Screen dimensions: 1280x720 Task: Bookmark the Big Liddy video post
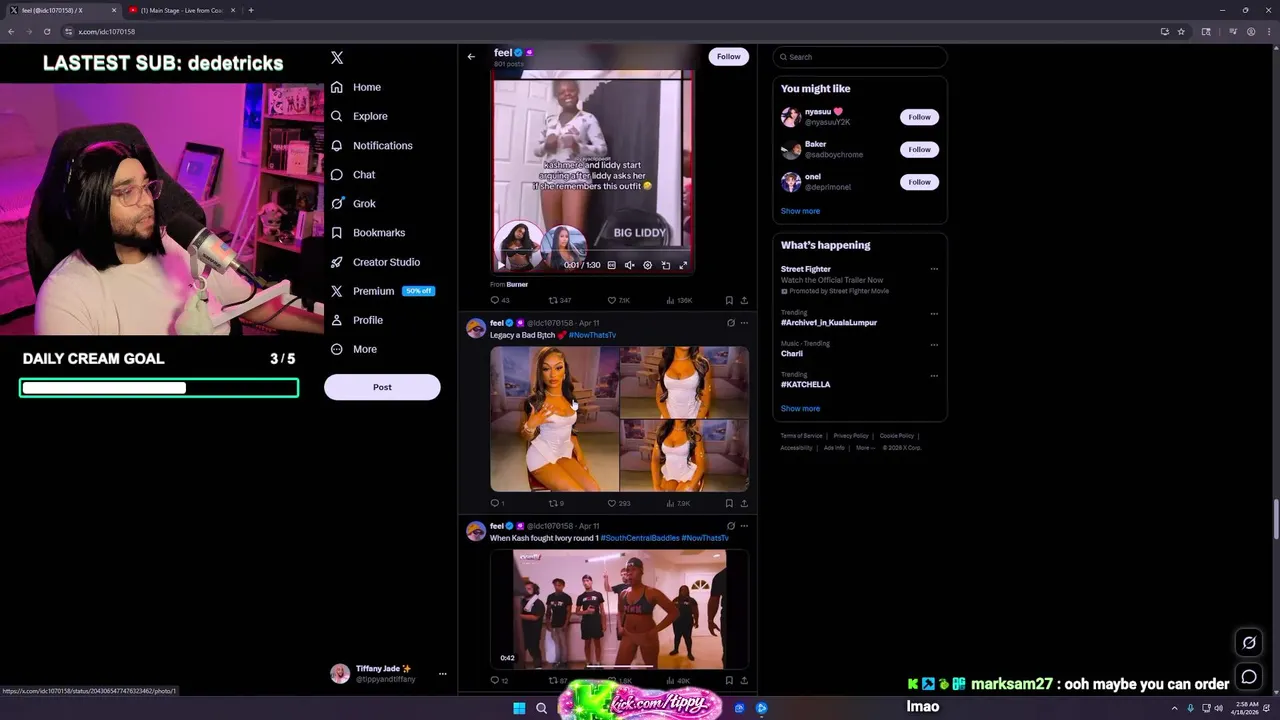[x=729, y=300]
